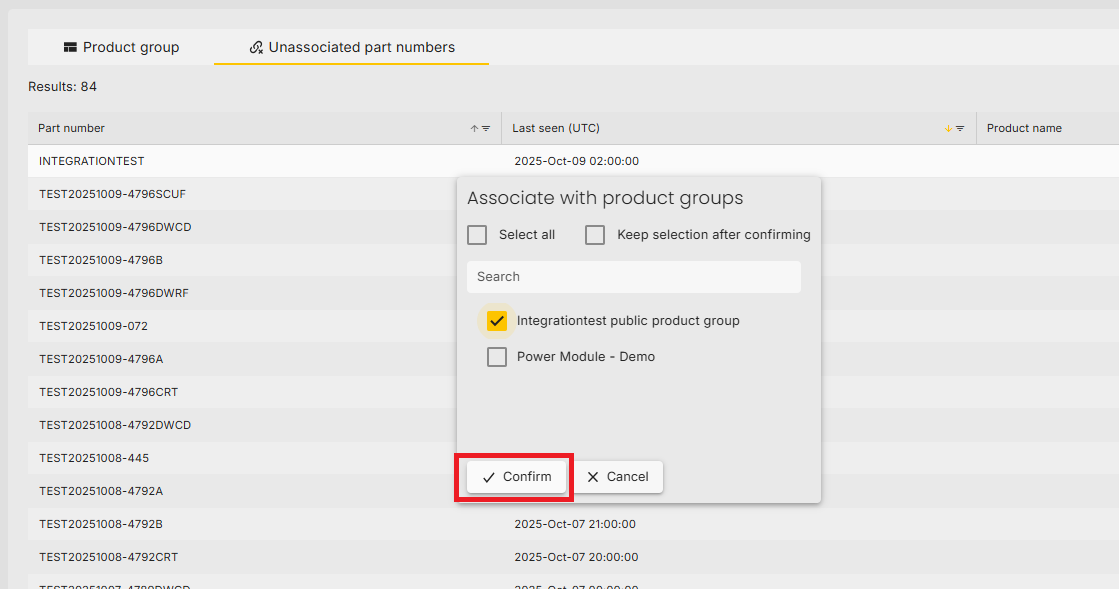Sort ascending by Part number arrow
Image resolution: width=1119 pixels, height=589 pixels.
pyautogui.click(x=474, y=129)
